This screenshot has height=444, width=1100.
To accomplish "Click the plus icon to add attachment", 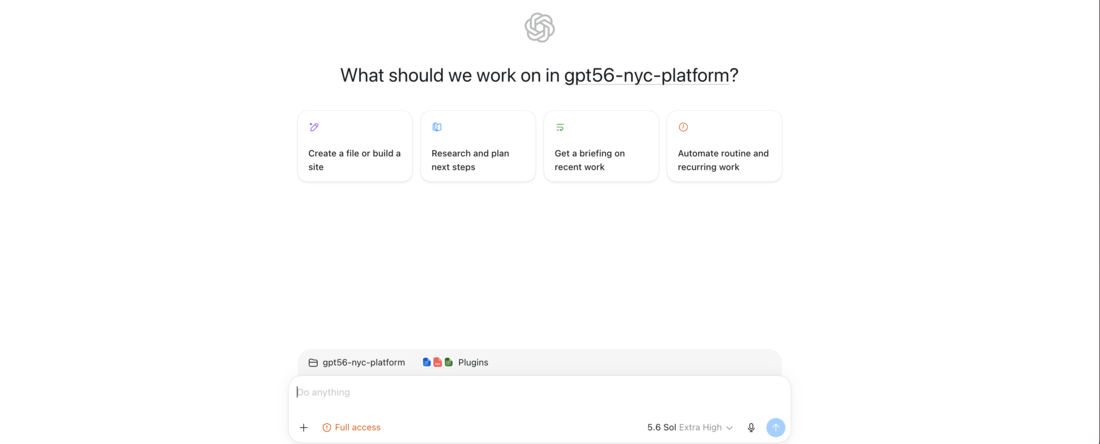I will (x=304, y=427).
